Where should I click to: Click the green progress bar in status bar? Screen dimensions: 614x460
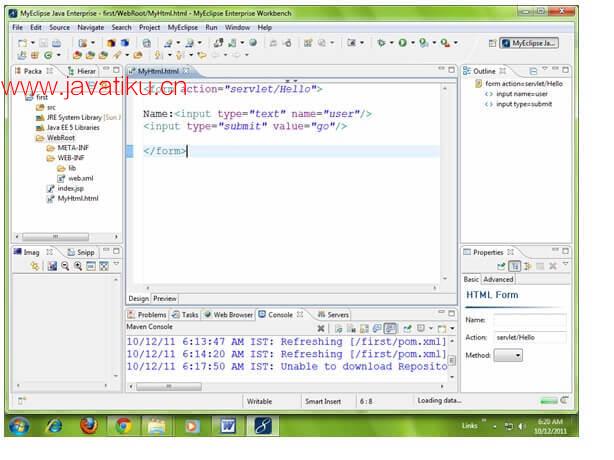(549, 401)
